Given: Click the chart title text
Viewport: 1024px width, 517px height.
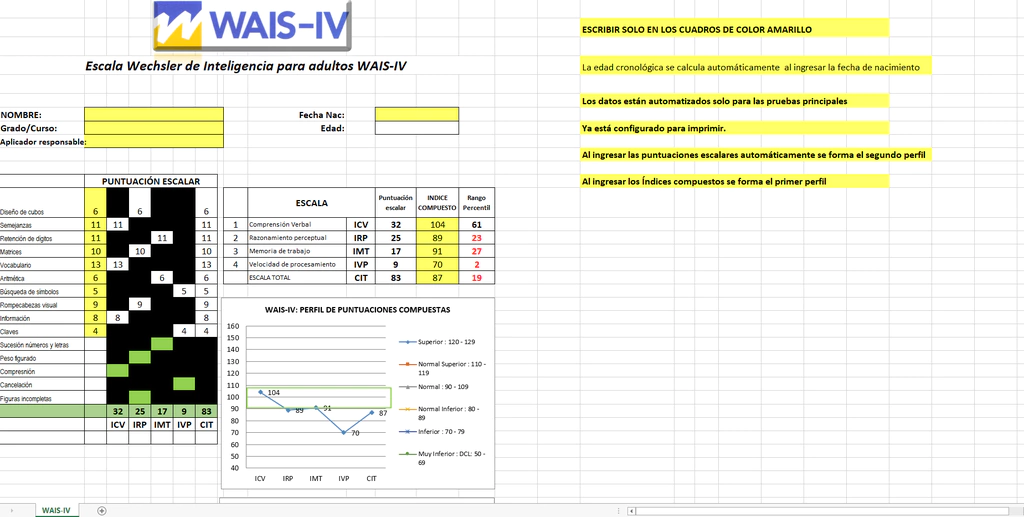Looking at the screenshot, I should (357, 310).
